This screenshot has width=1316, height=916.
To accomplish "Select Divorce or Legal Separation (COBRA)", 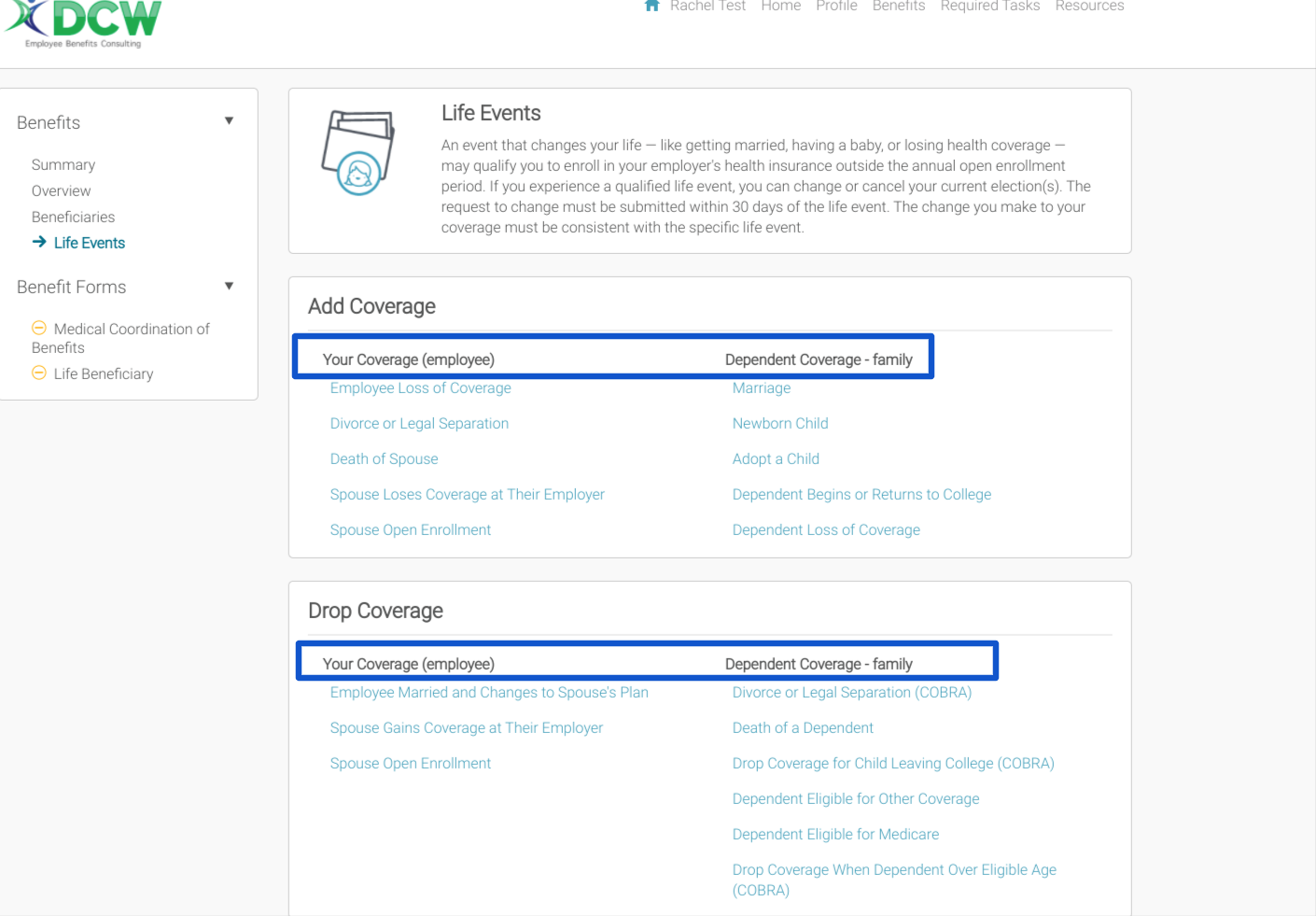I will point(852,692).
